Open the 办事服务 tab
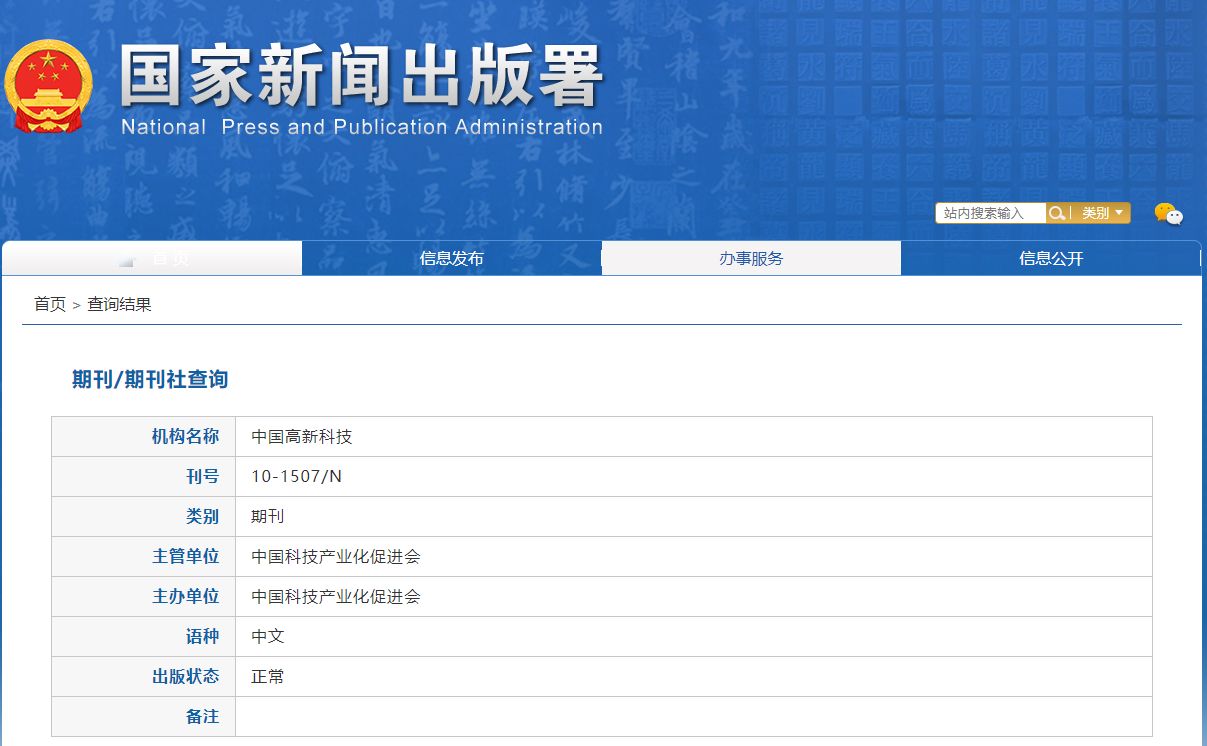Viewport: 1207px width, 746px height. click(751, 259)
